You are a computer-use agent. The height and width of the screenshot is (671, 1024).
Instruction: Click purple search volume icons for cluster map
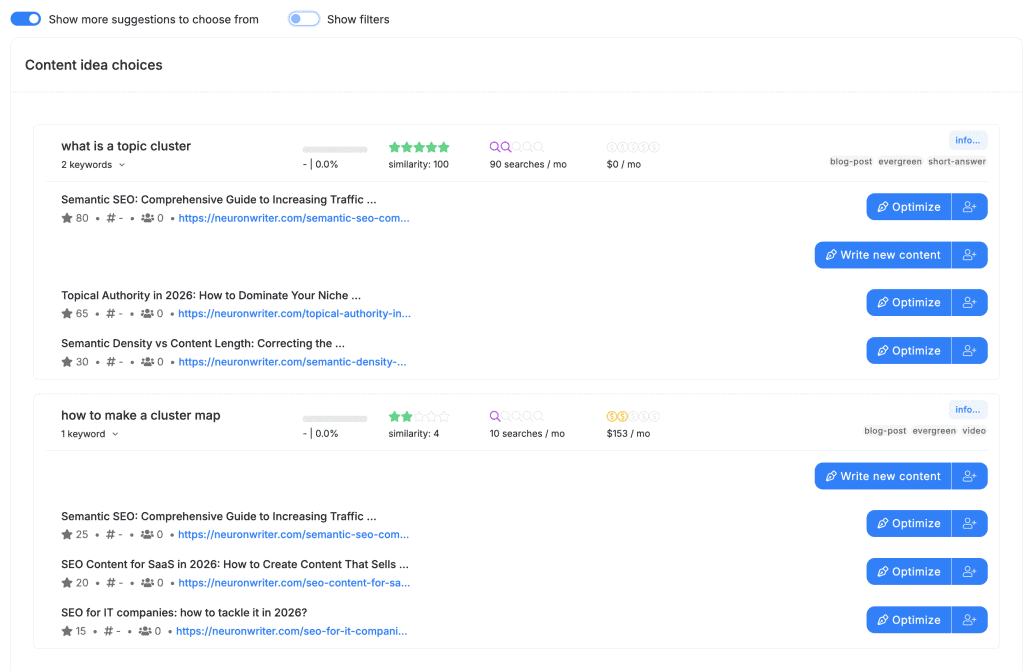(x=516, y=416)
